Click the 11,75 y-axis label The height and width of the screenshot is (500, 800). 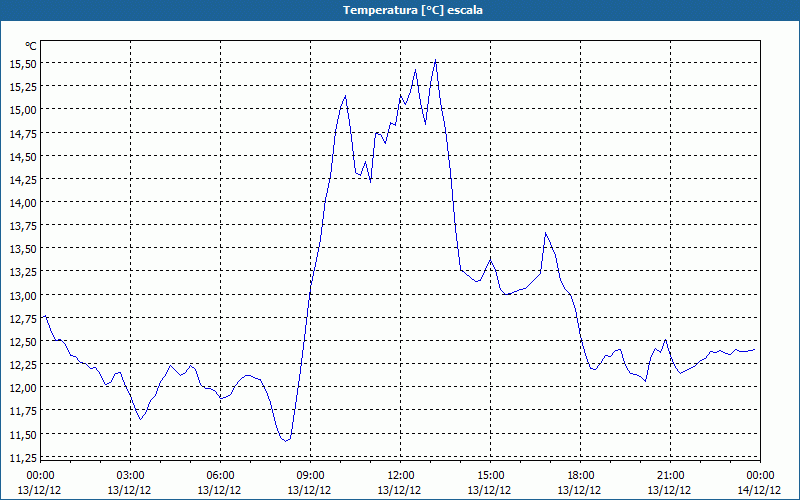click(x=23, y=411)
